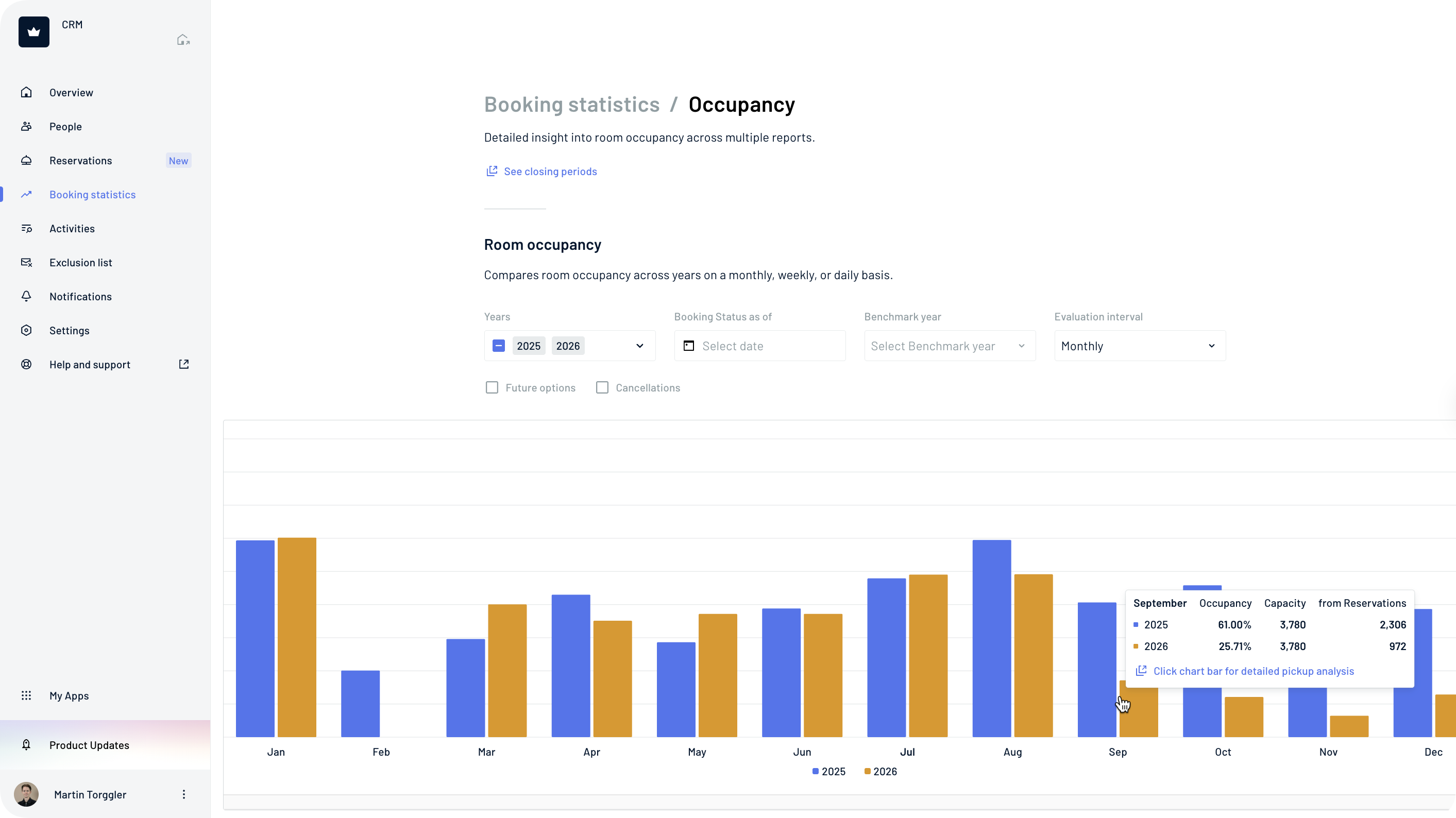Click the People icon in sidebar

click(26, 126)
